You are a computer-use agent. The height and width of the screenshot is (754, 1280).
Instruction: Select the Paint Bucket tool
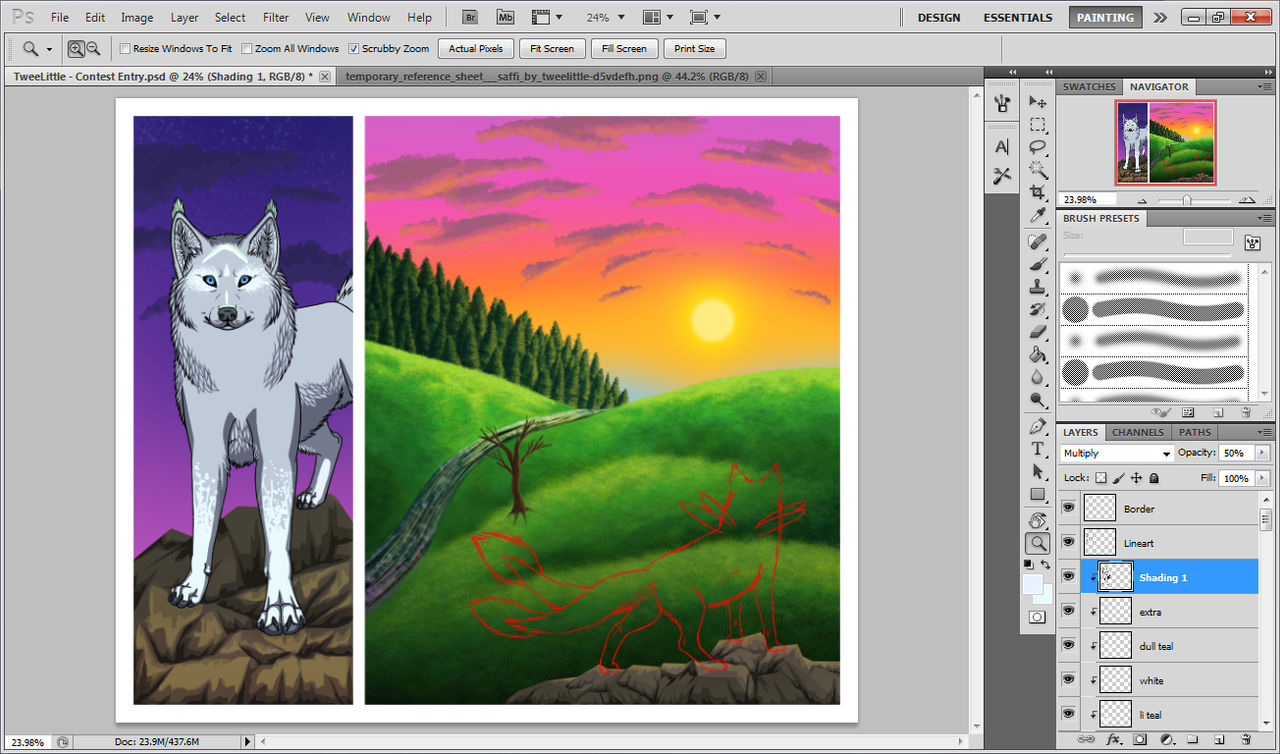pyautogui.click(x=1038, y=355)
